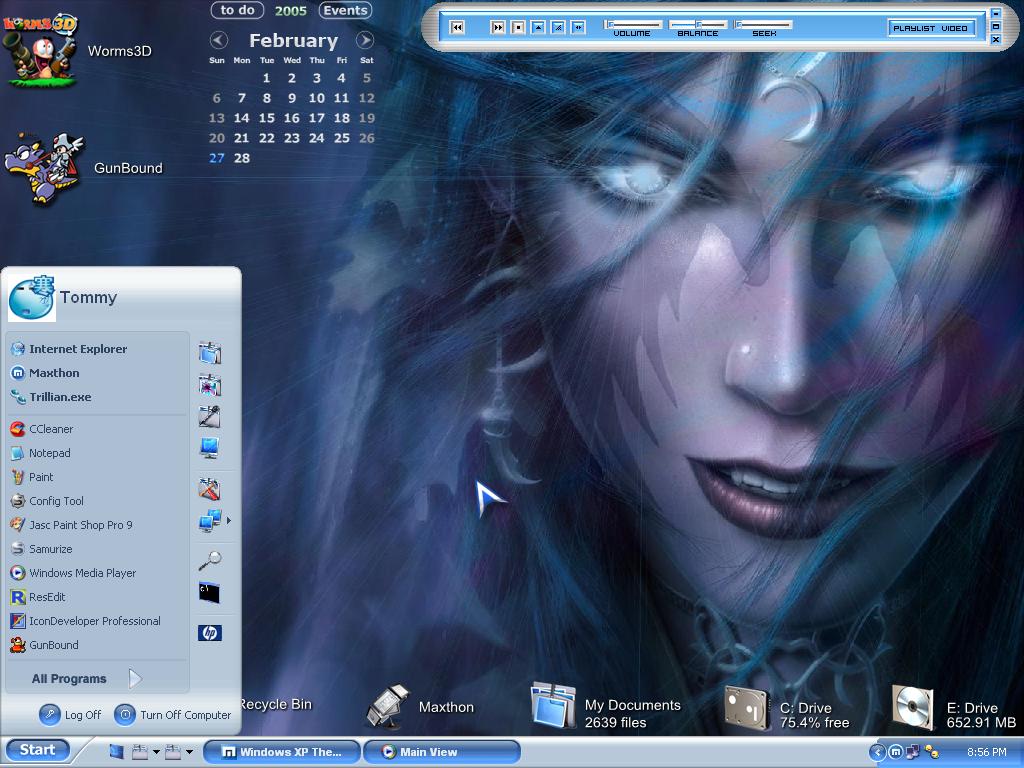1024x768 pixels.
Task: Open the Worms3D desktop shortcut
Action: [40, 51]
